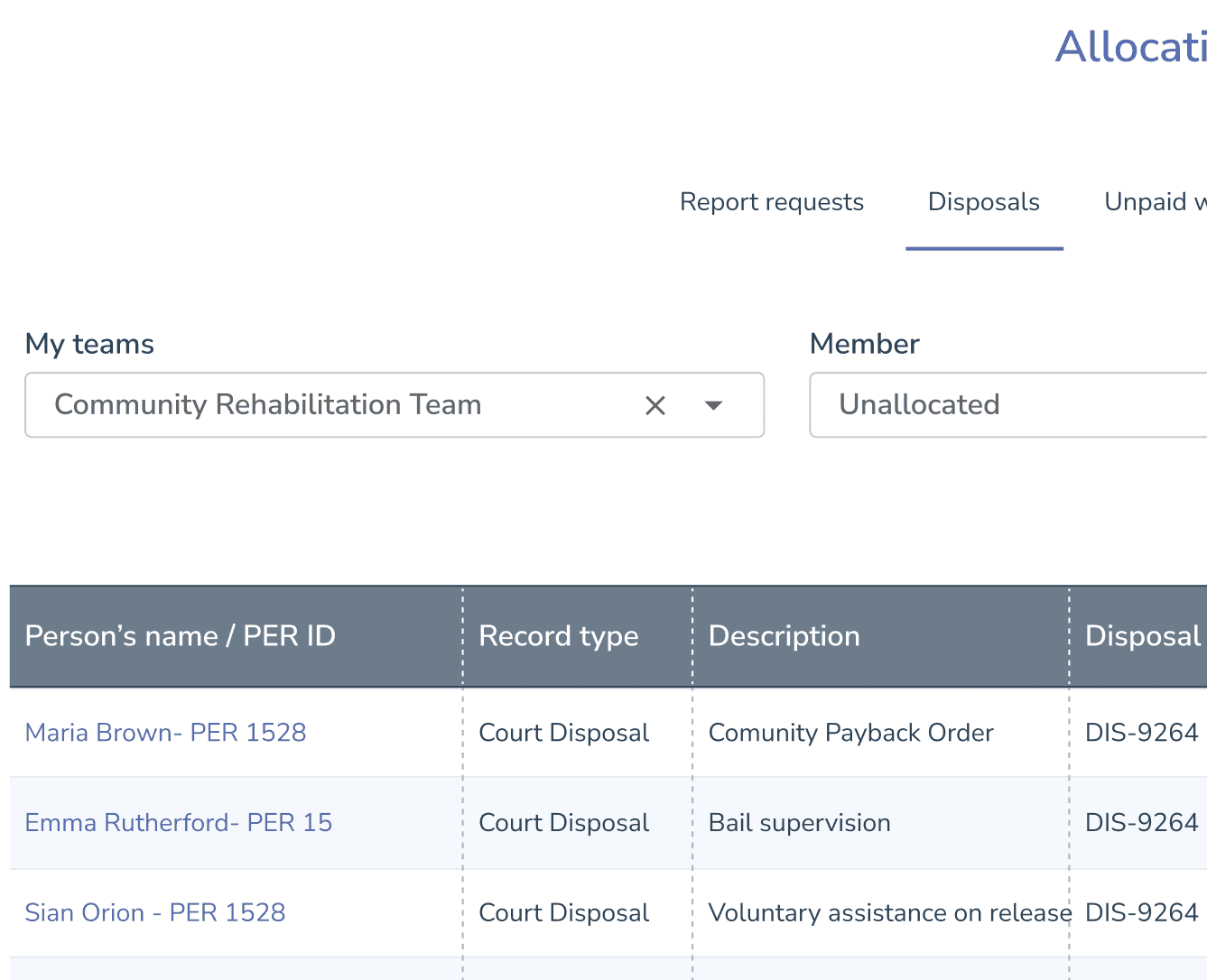Open the Unpaid work tab
This screenshot has width=1207, height=980.
click(1155, 202)
